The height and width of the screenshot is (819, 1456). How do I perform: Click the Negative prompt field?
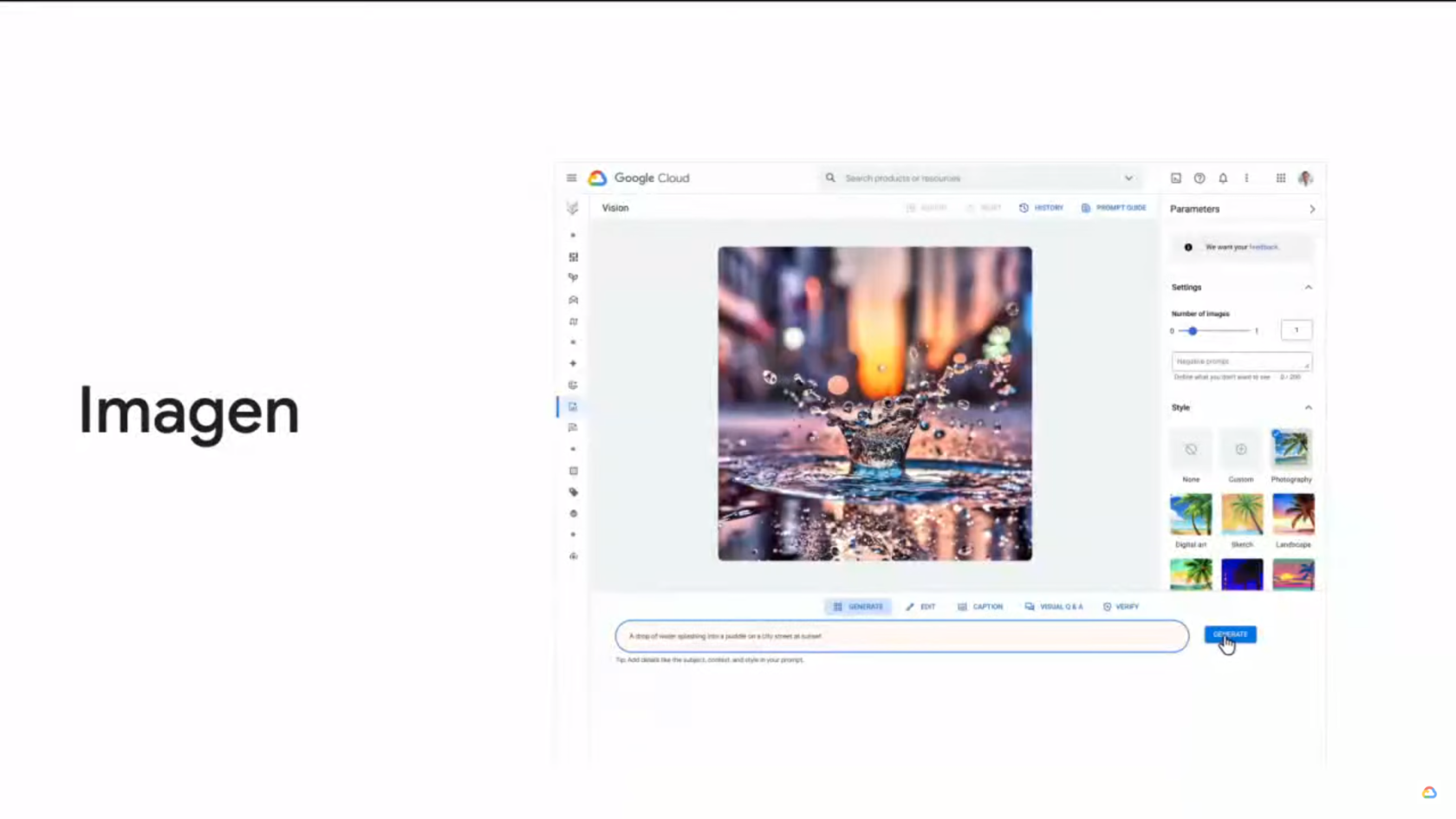coord(1241,361)
